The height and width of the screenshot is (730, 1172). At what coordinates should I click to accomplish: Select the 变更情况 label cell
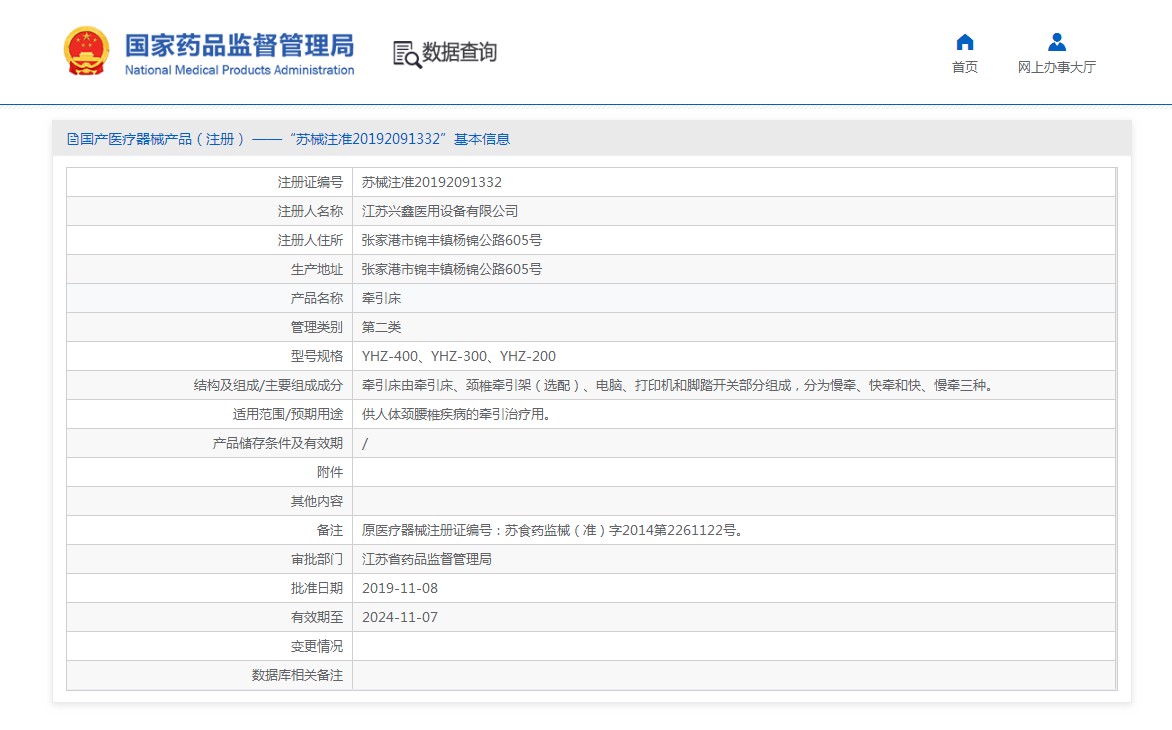coord(209,646)
